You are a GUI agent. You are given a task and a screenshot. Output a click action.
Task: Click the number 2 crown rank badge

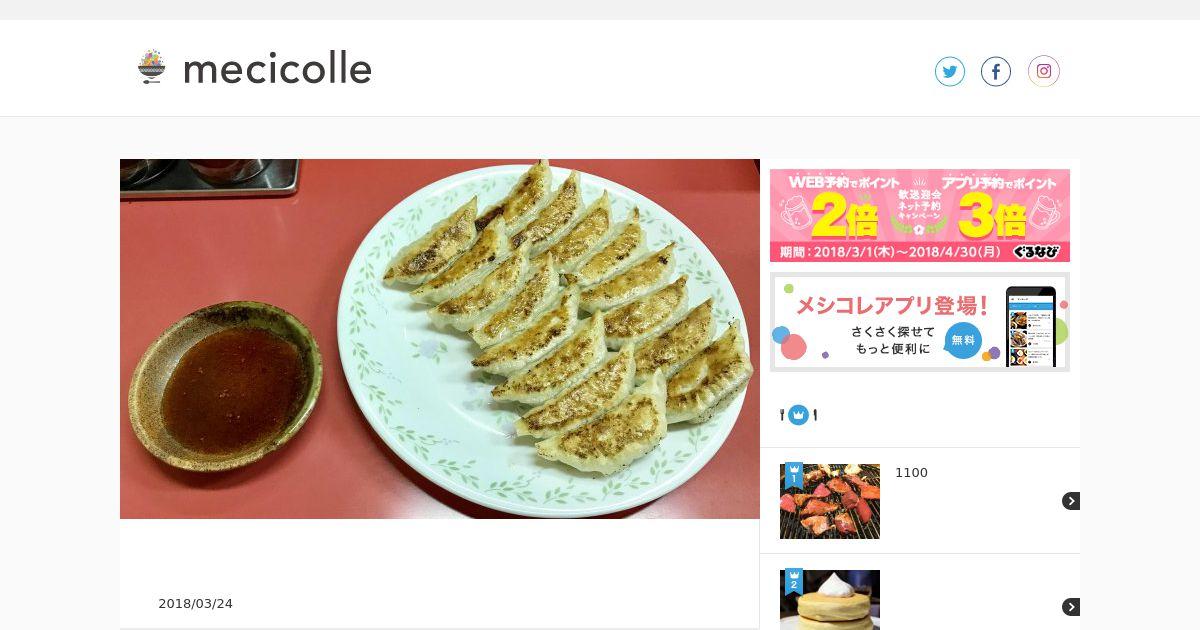(x=794, y=581)
